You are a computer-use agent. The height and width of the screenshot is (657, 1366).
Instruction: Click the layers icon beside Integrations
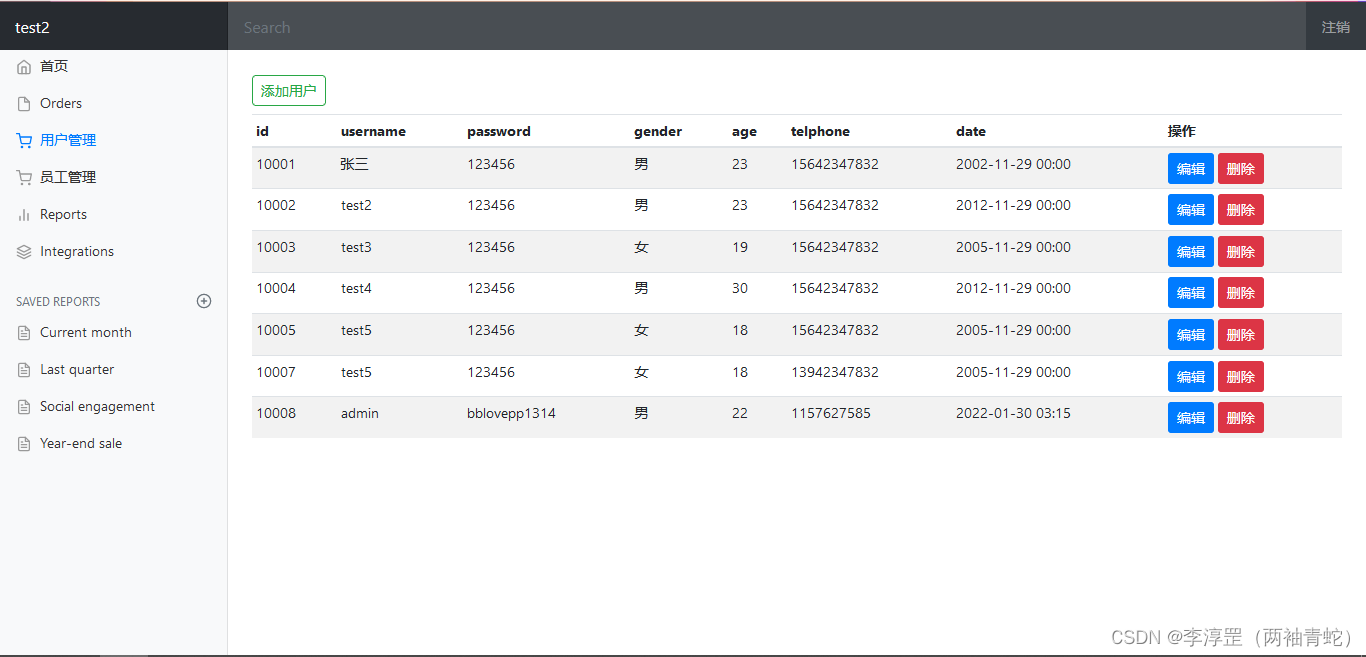pos(24,252)
